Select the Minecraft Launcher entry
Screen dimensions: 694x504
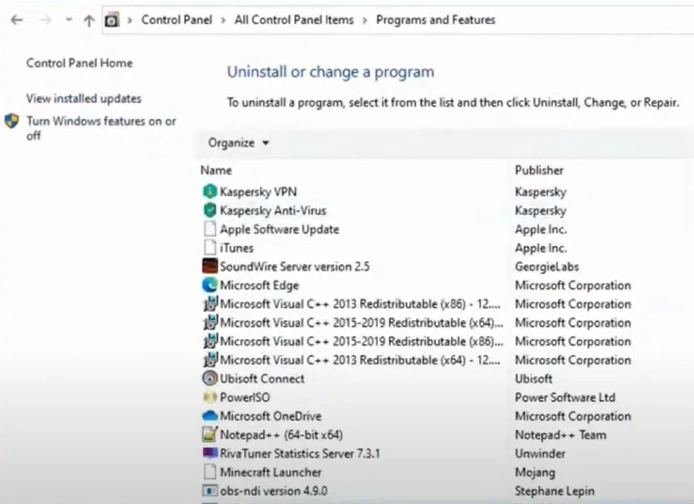(270, 472)
